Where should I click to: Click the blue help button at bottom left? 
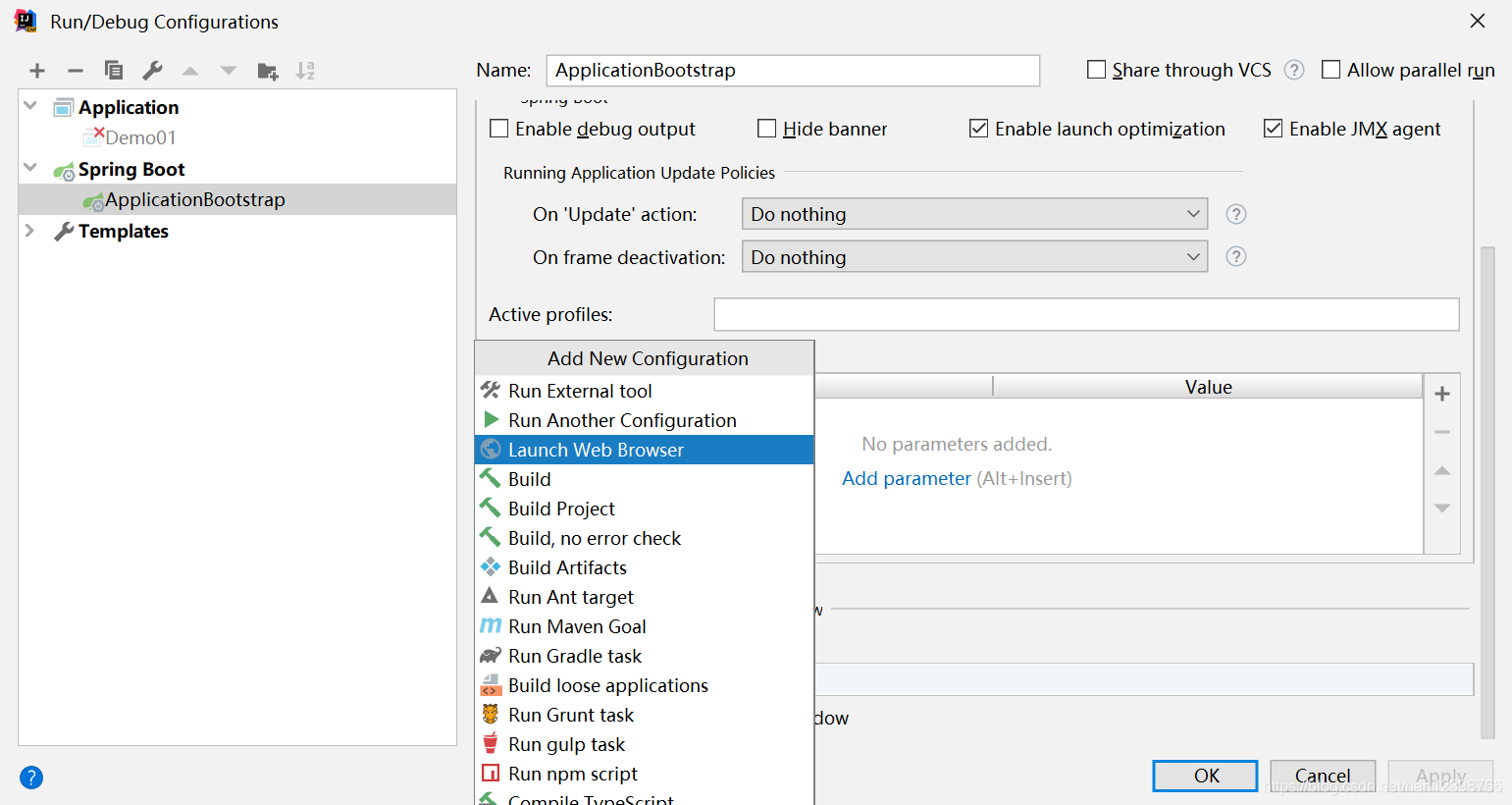[31, 778]
